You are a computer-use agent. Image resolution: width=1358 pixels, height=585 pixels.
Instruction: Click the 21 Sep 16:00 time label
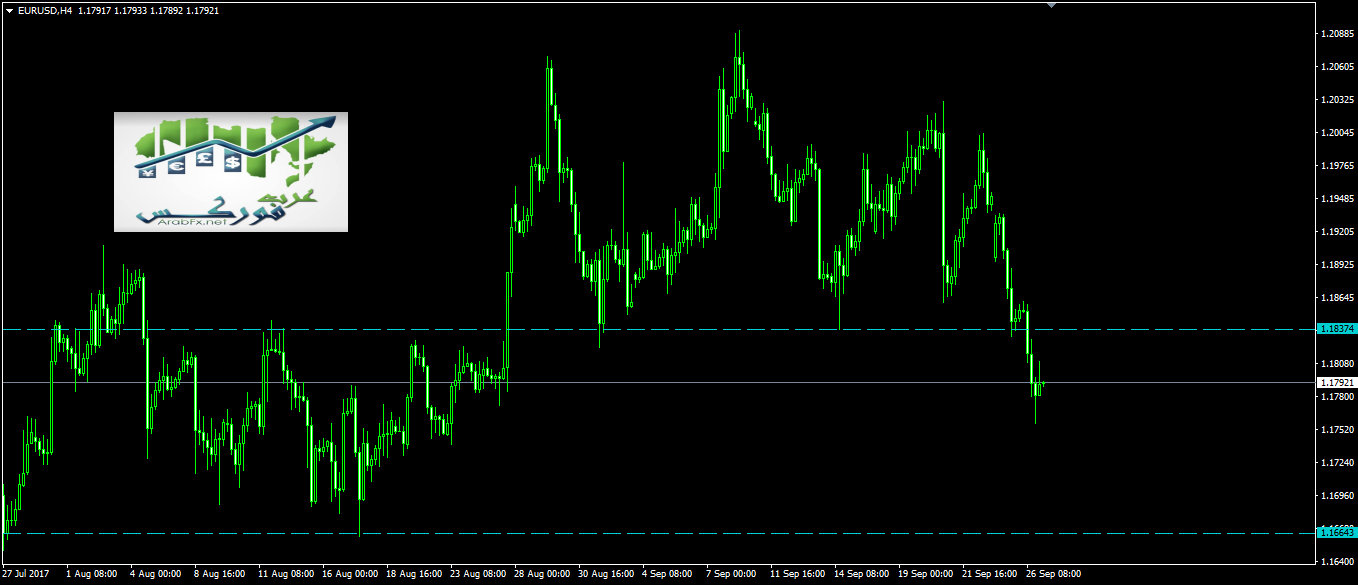click(988, 575)
